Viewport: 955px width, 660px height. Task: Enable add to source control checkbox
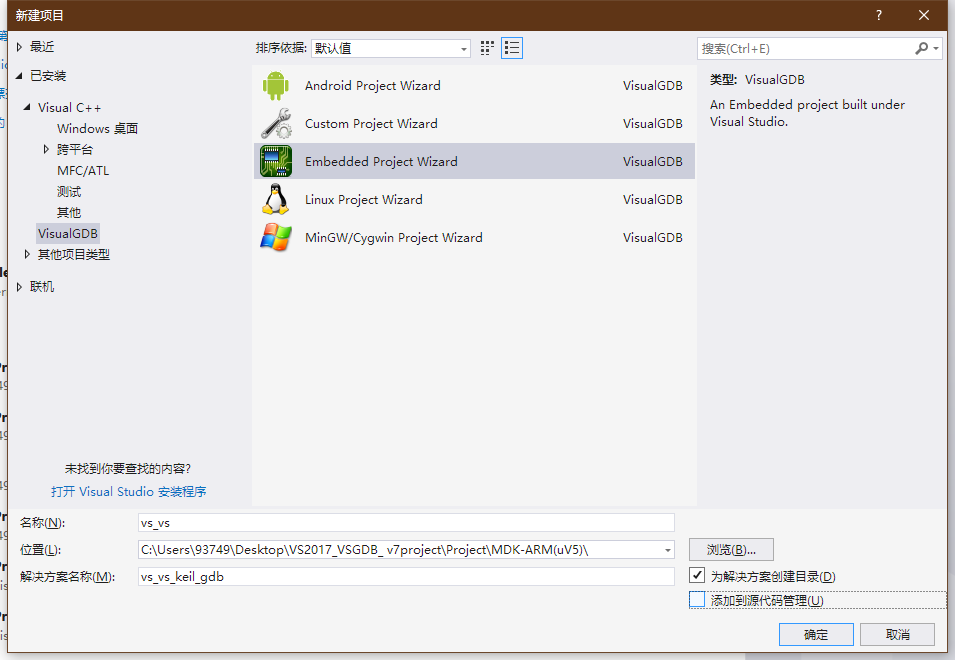697,600
